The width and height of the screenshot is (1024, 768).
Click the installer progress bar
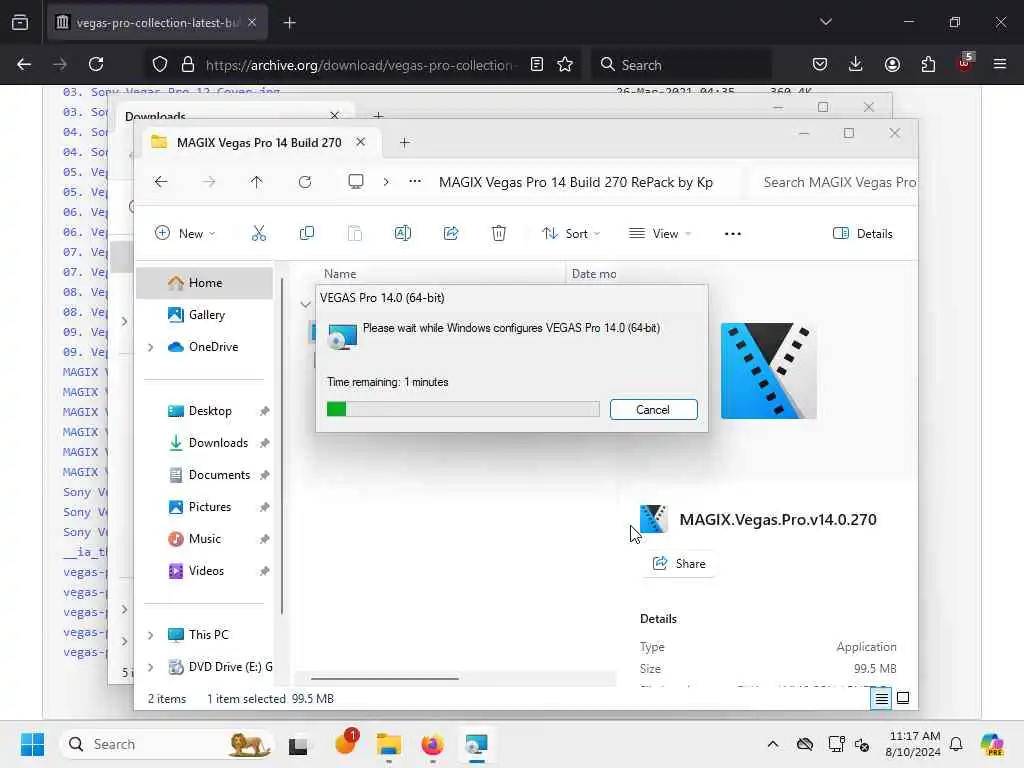pos(463,409)
